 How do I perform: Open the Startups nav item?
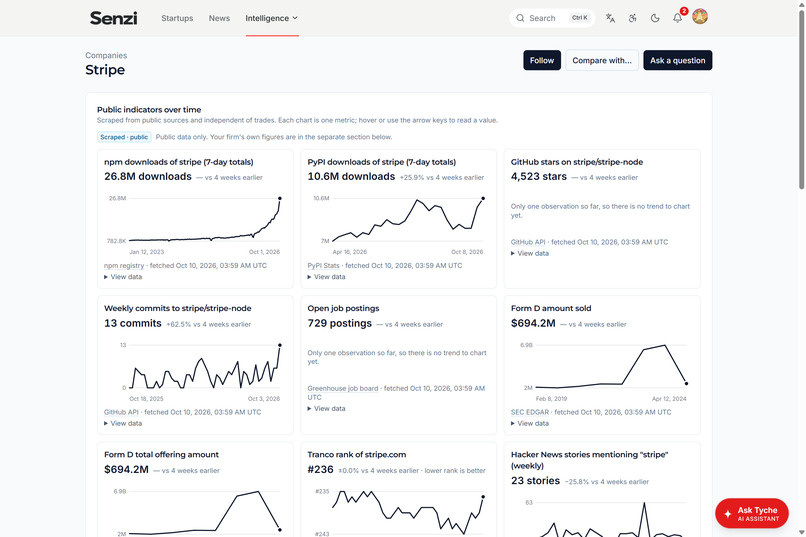coord(177,18)
